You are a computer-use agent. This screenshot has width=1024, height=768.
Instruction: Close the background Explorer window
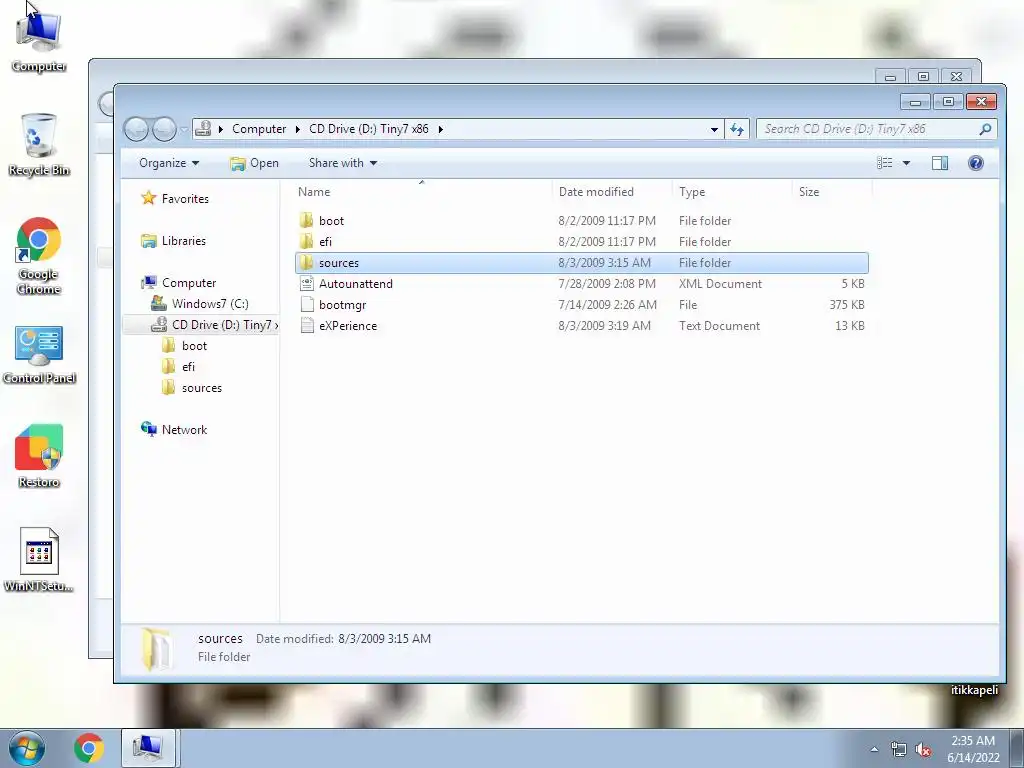point(957,77)
